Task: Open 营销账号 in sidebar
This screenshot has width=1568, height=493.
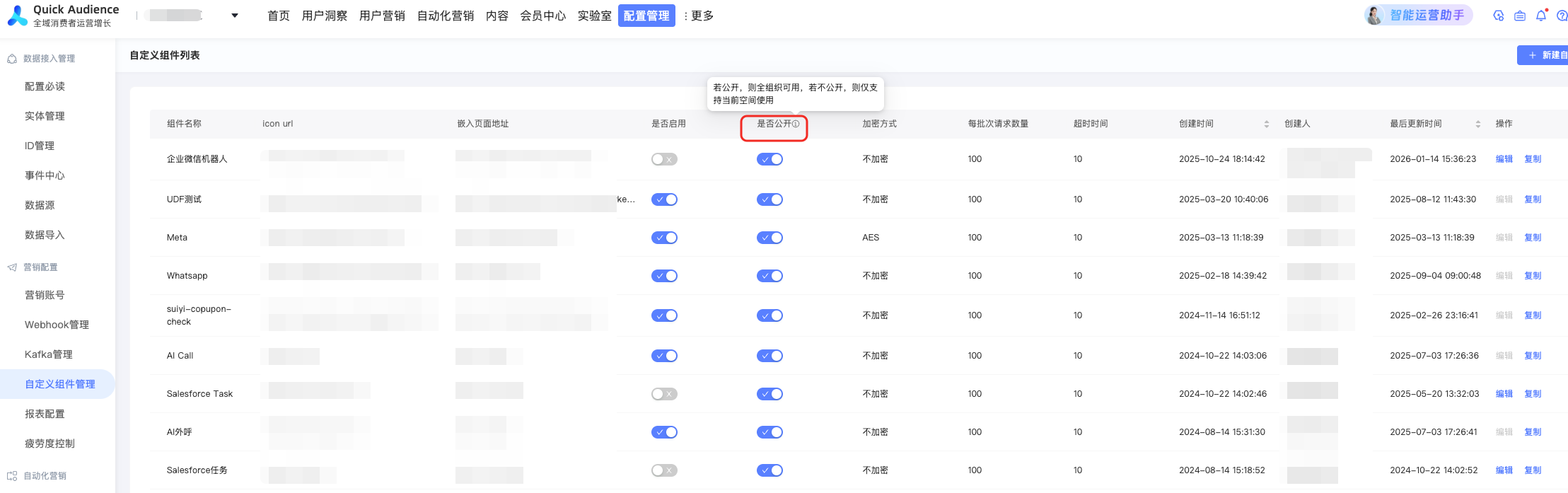Action: pos(45,295)
